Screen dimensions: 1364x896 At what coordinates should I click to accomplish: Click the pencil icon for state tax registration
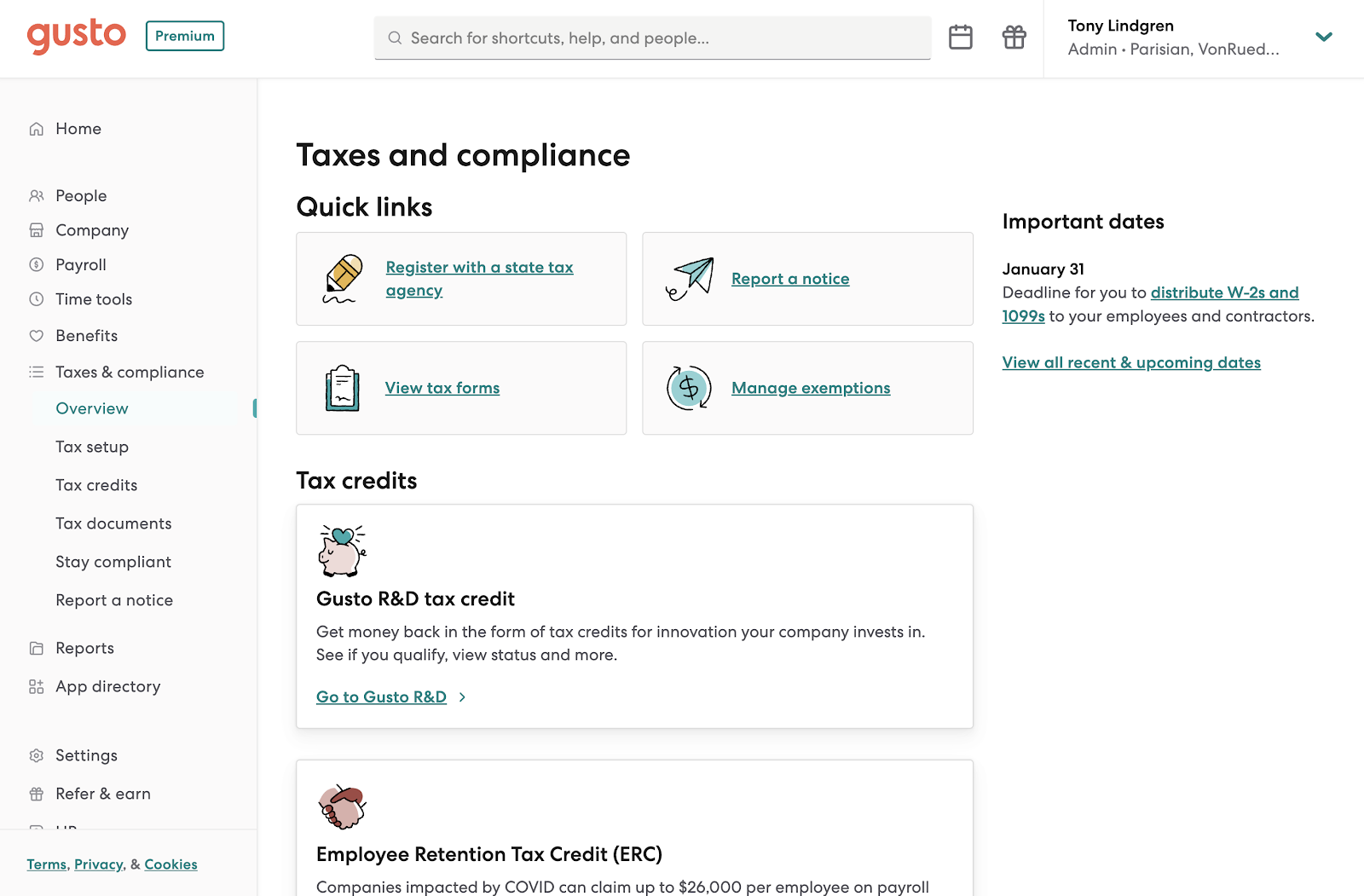coord(343,279)
